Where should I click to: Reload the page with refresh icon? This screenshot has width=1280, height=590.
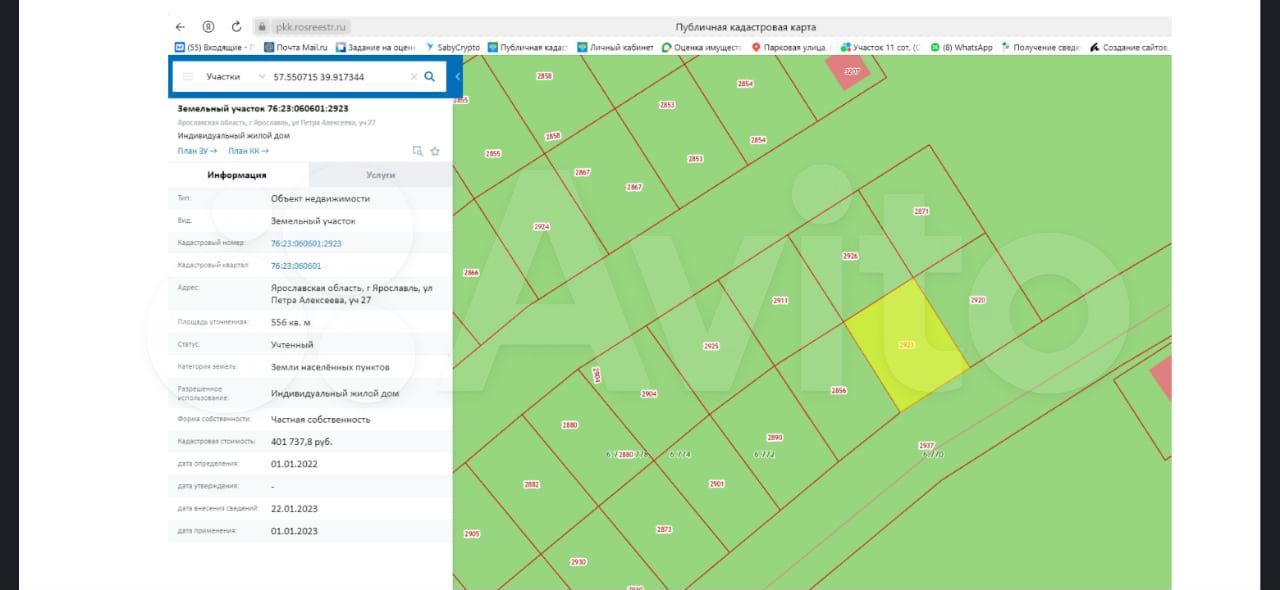click(236, 27)
